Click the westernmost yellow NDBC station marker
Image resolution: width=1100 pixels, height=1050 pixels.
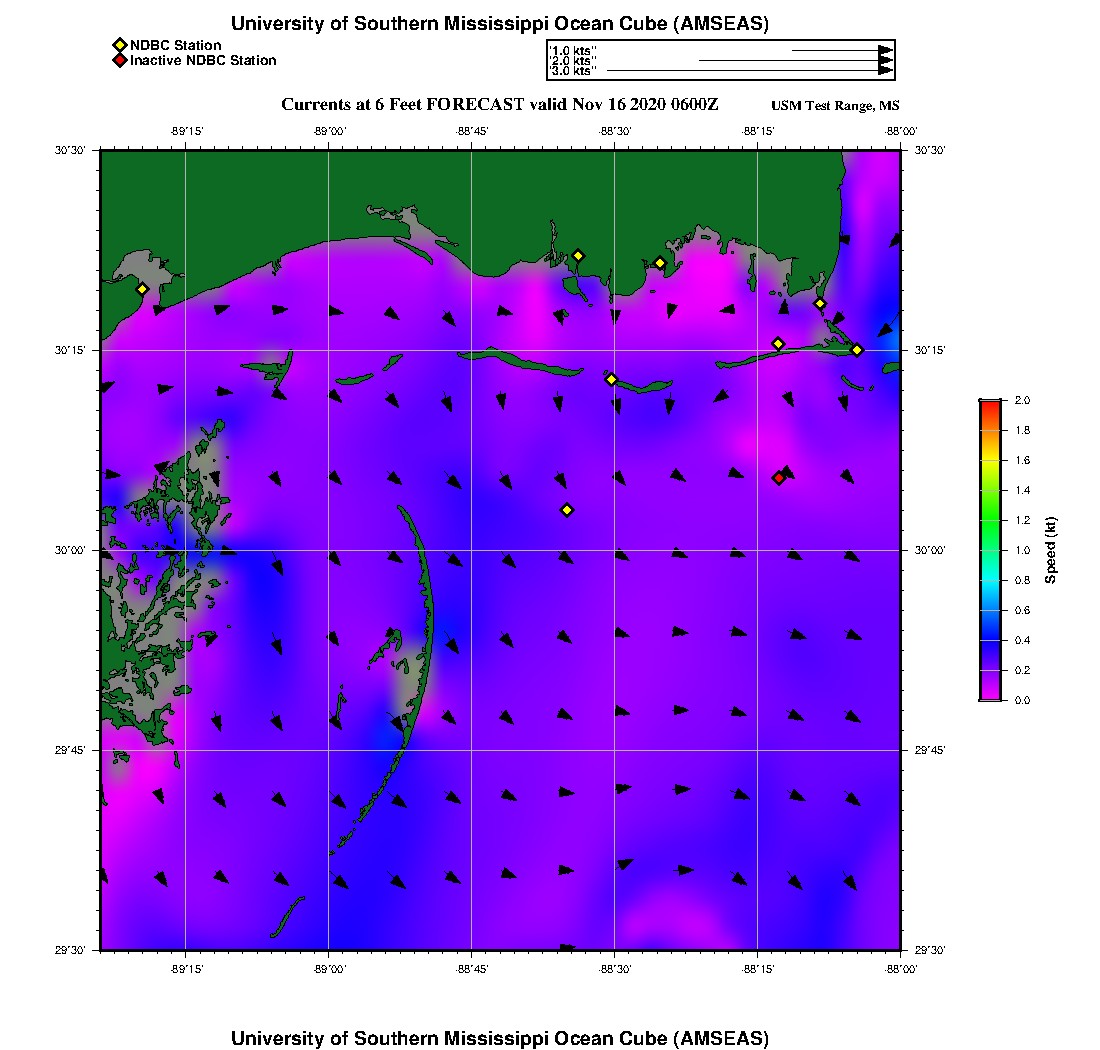tap(142, 289)
